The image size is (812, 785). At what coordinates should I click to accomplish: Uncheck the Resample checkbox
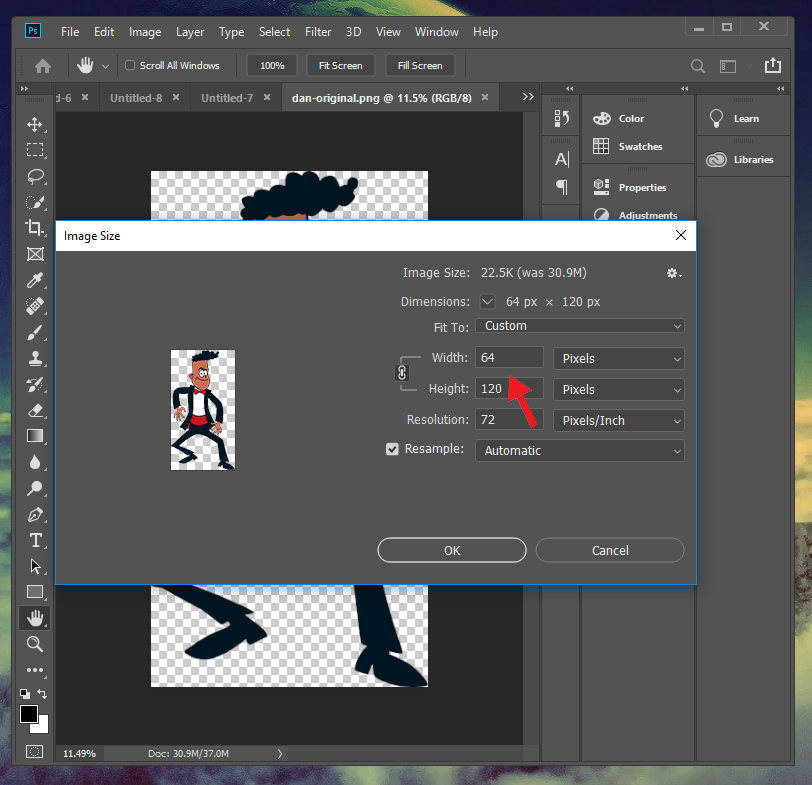(392, 449)
